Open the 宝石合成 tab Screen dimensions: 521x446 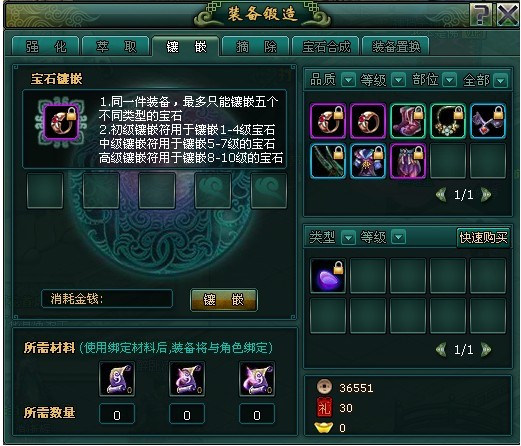(326, 47)
